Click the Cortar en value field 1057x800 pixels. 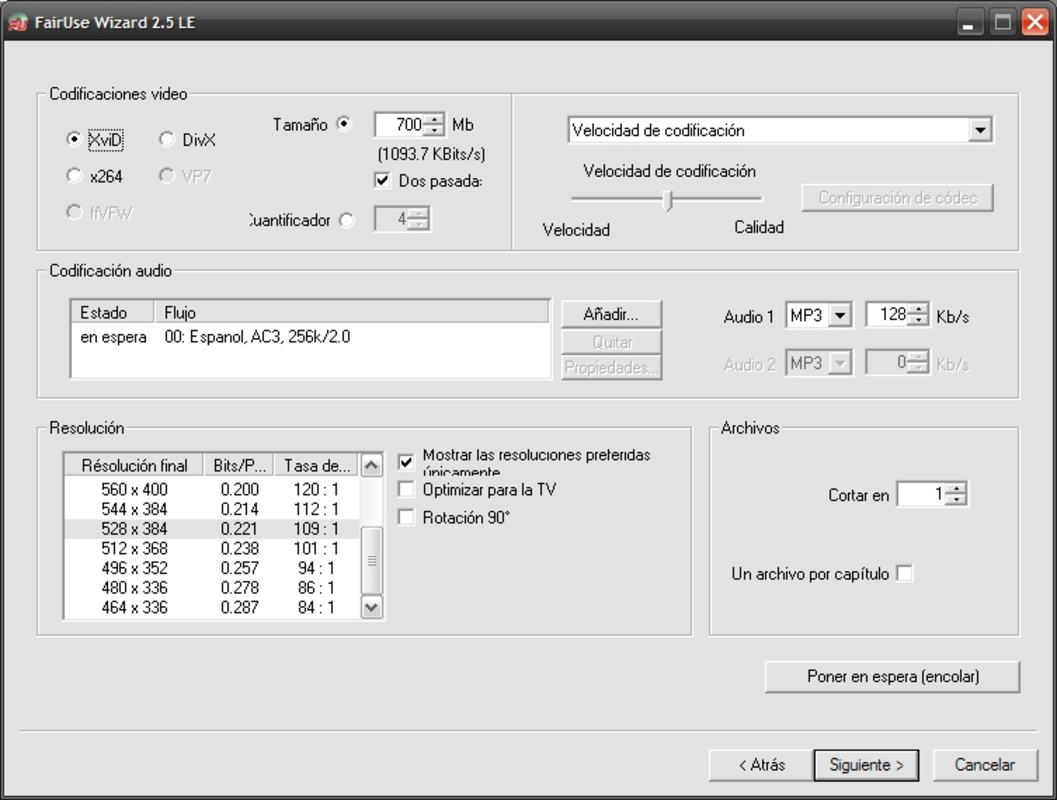(x=922, y=494)
